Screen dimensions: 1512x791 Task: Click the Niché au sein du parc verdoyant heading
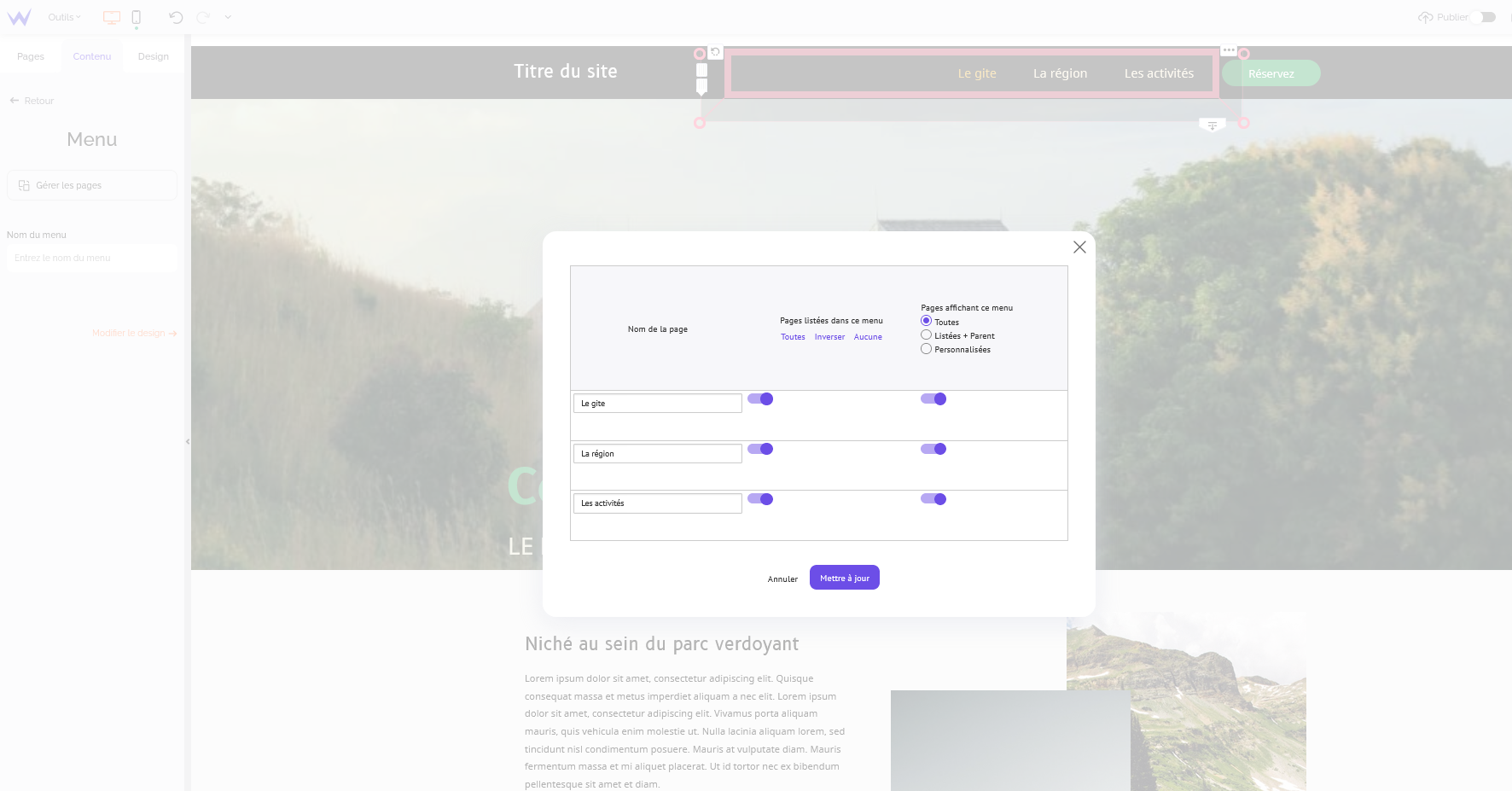click(x=662, y=644)
